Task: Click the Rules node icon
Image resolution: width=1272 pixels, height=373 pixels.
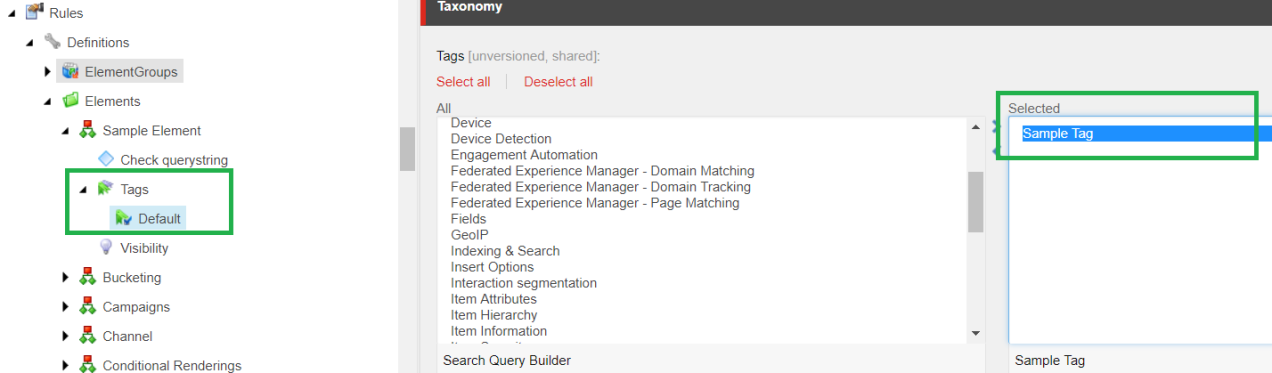Action: [35, 13]
